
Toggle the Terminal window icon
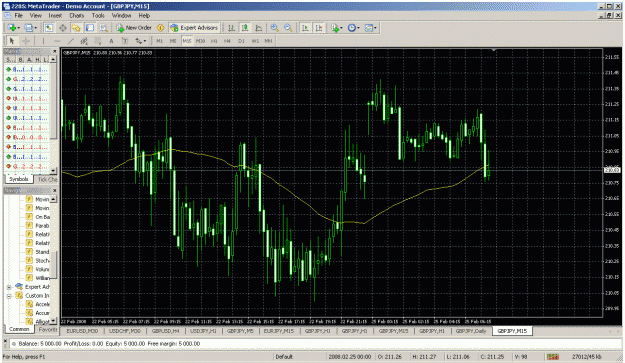(90, 27)
